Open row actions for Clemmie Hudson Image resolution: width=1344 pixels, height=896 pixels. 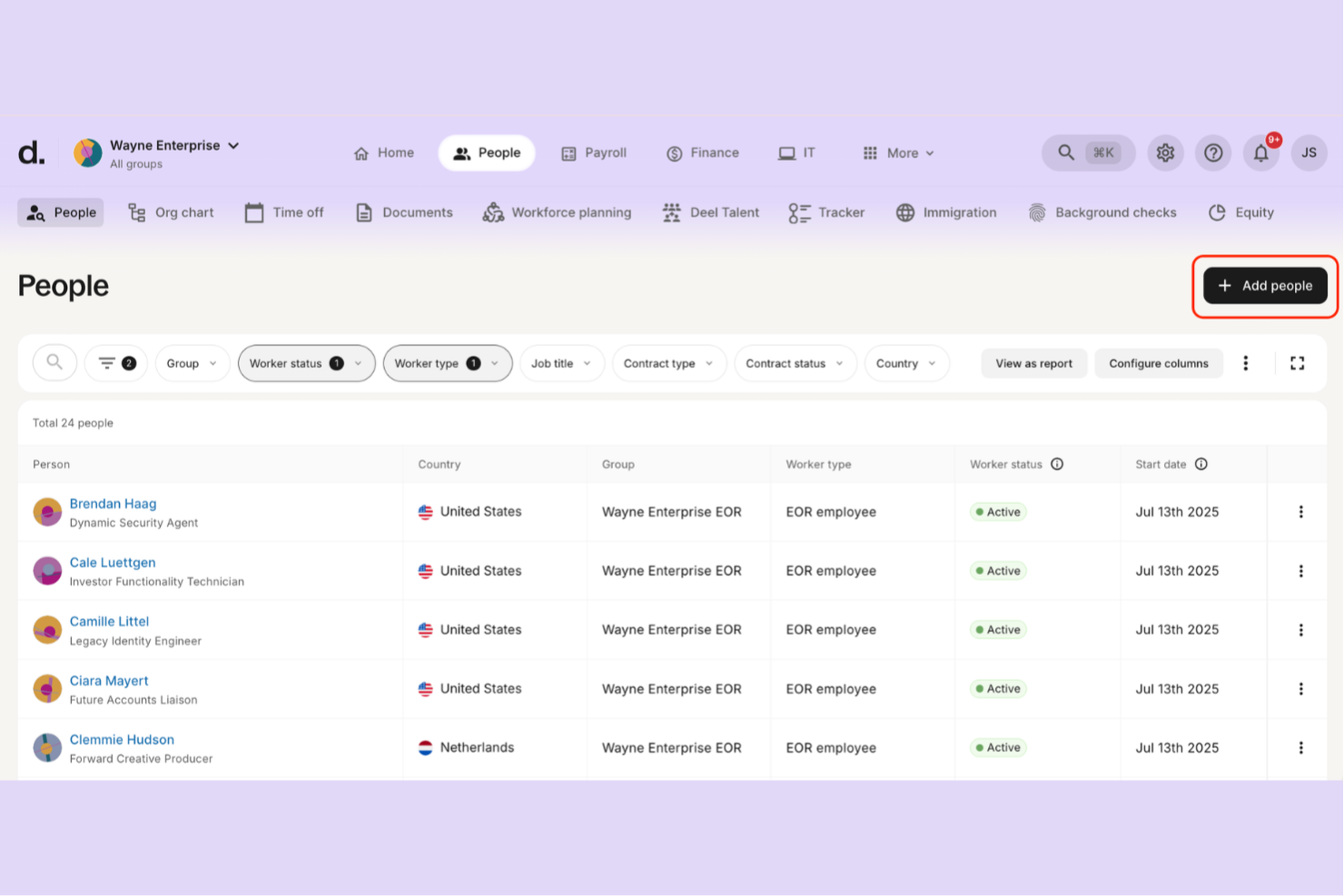tap(1301, 747)
